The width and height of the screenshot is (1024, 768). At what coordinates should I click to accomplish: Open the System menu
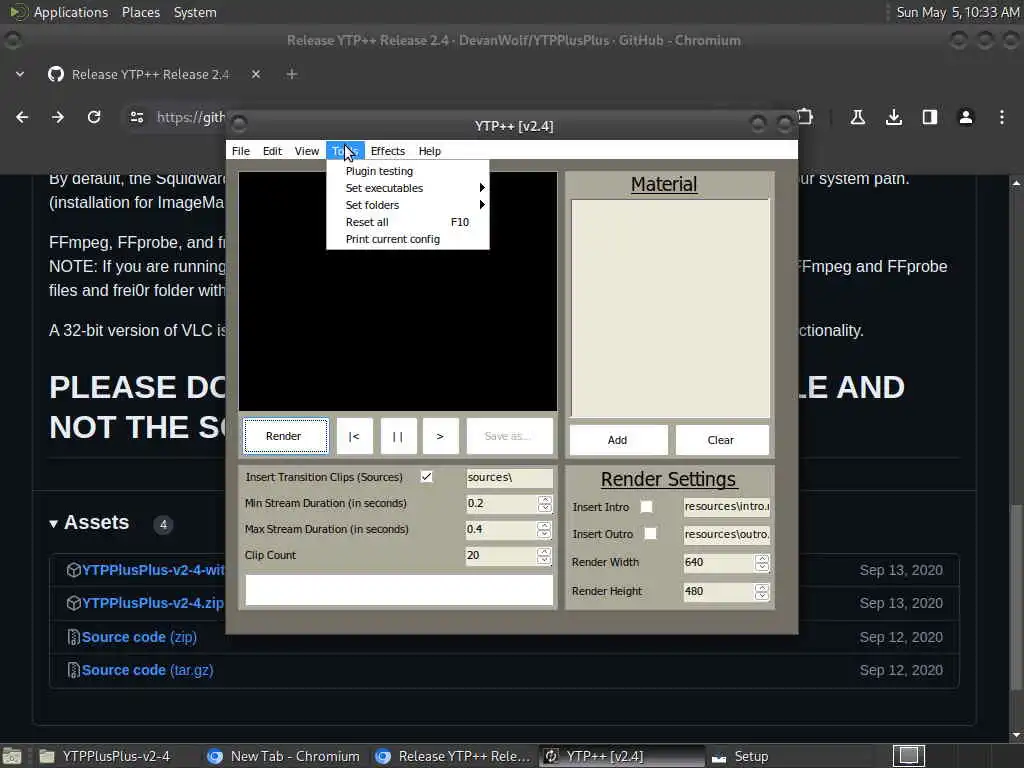click(195, 12)
